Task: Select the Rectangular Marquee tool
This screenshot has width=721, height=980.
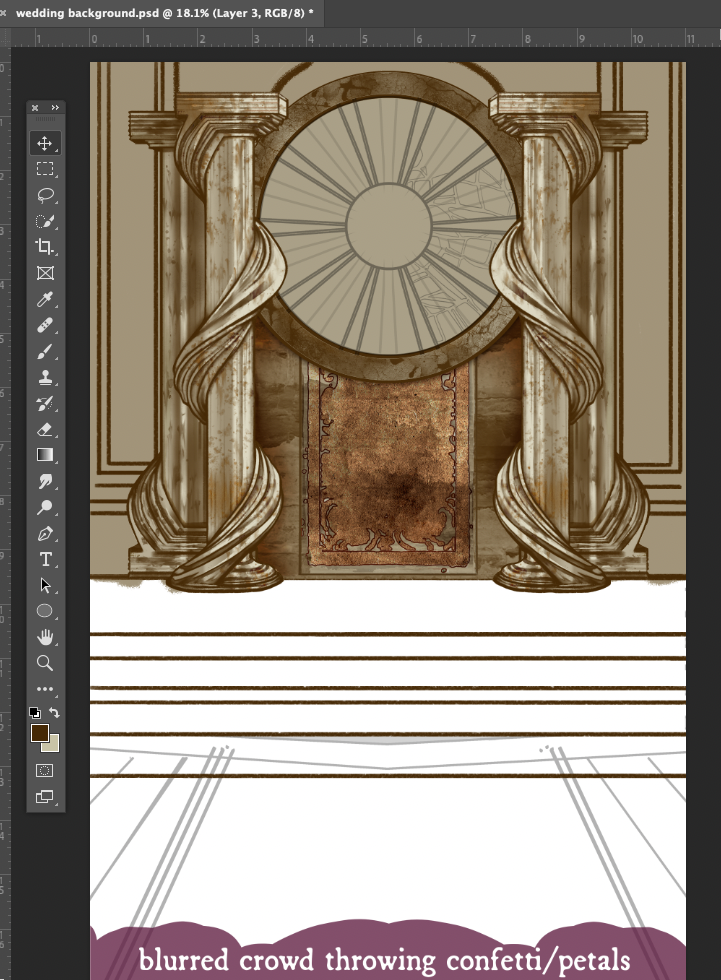Action: pyautogui.click(x=45, y=169)
